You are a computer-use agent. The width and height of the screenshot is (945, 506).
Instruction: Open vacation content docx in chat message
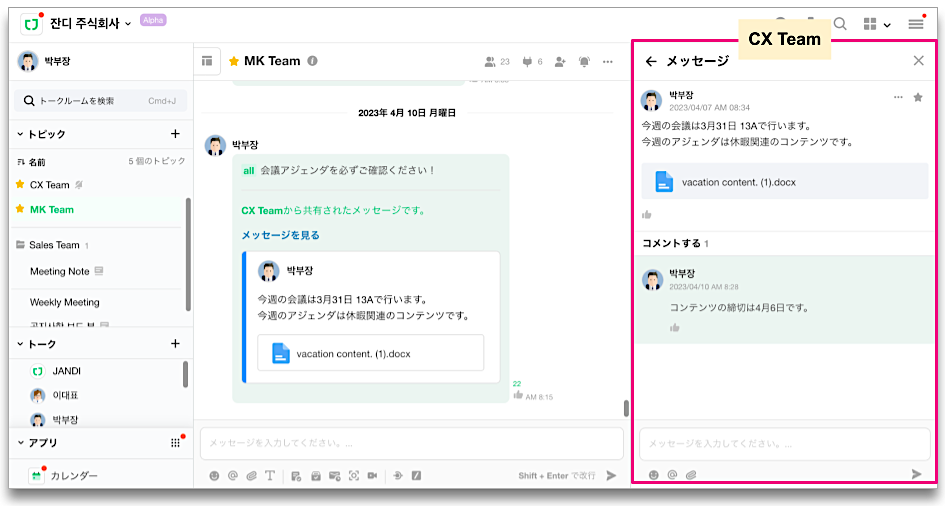(x=371, y=353)
